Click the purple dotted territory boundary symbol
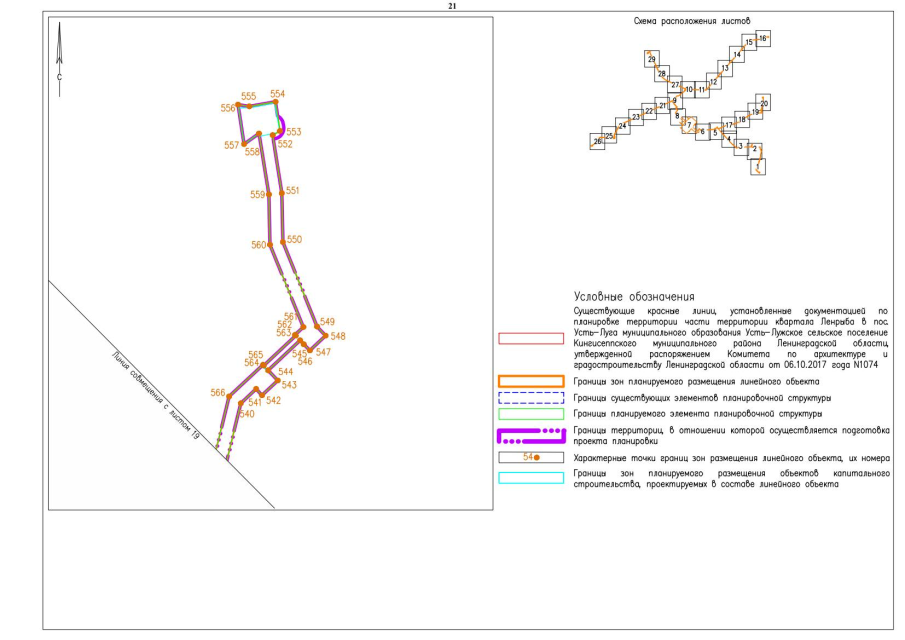Viewport: 905px width, 640px height. point(534,435)
